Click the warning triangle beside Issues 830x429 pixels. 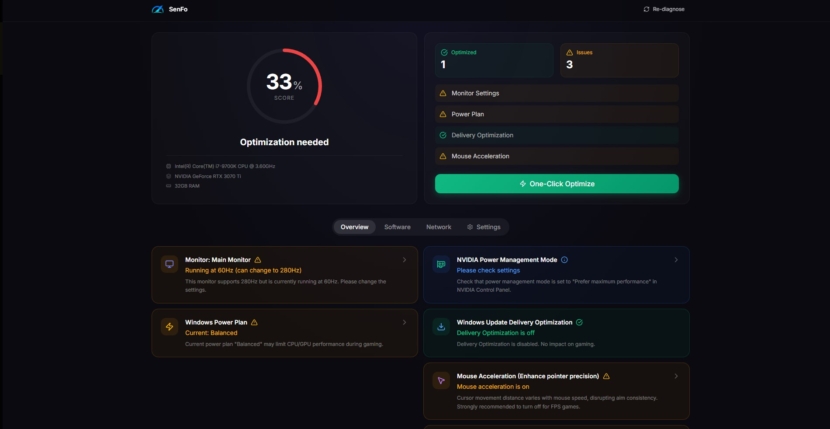click(570, 52)
